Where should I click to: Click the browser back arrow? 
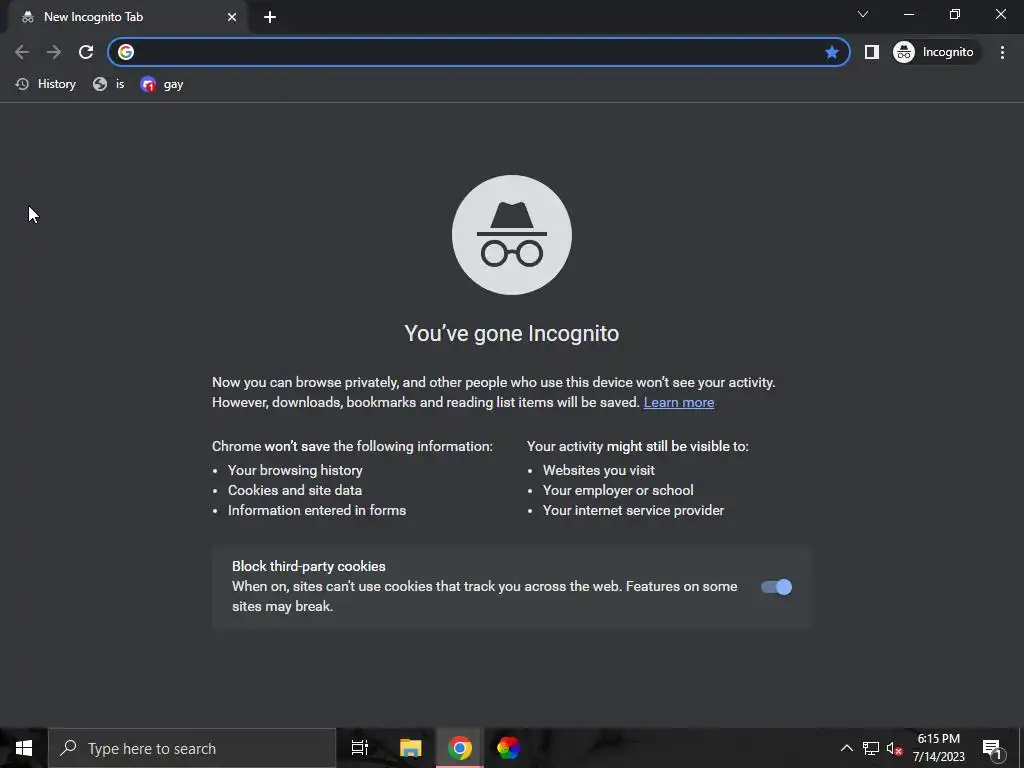[x=22, y=52]
